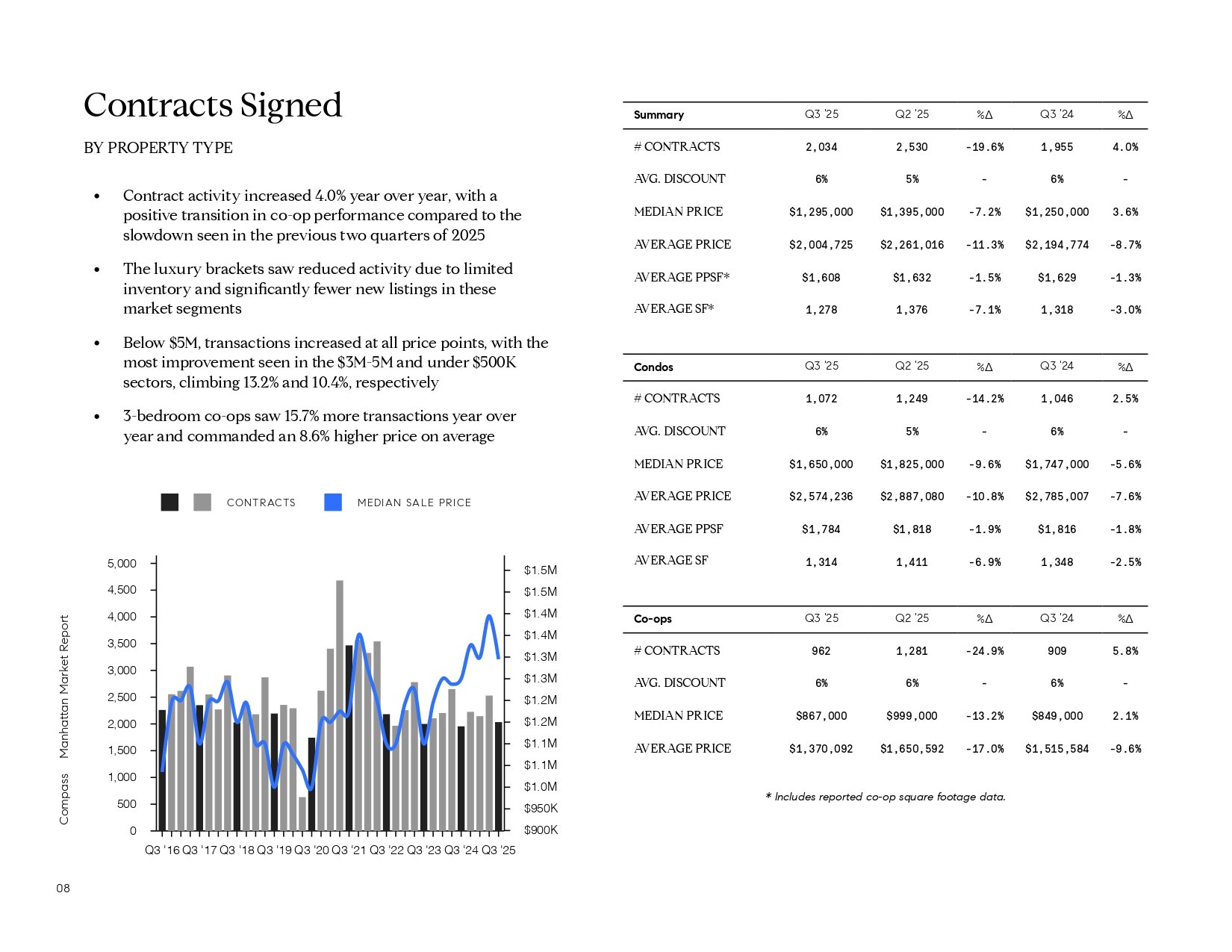Click the gray Contracts legend swatch

point(202,503)
